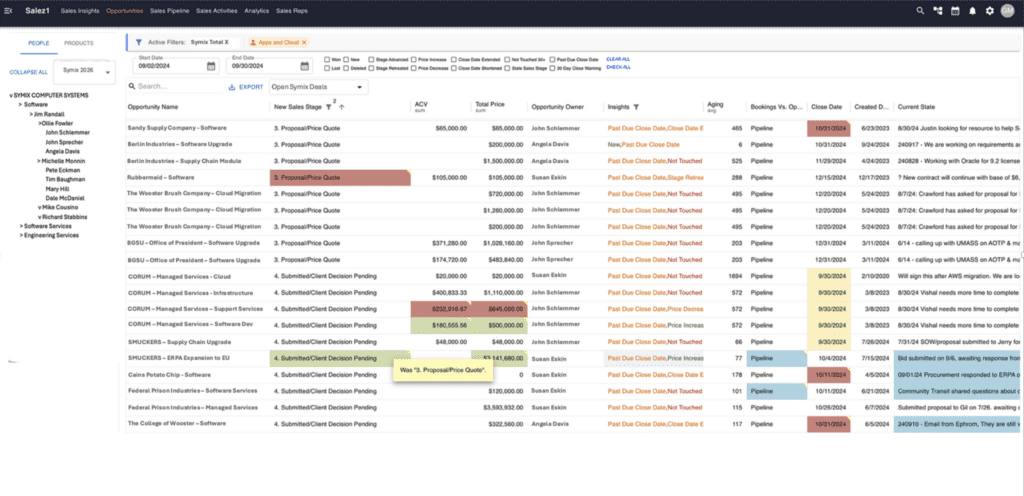1024x496 pixels.
Task: Click the Insights column filter icon
Action: tap(636, 106)
